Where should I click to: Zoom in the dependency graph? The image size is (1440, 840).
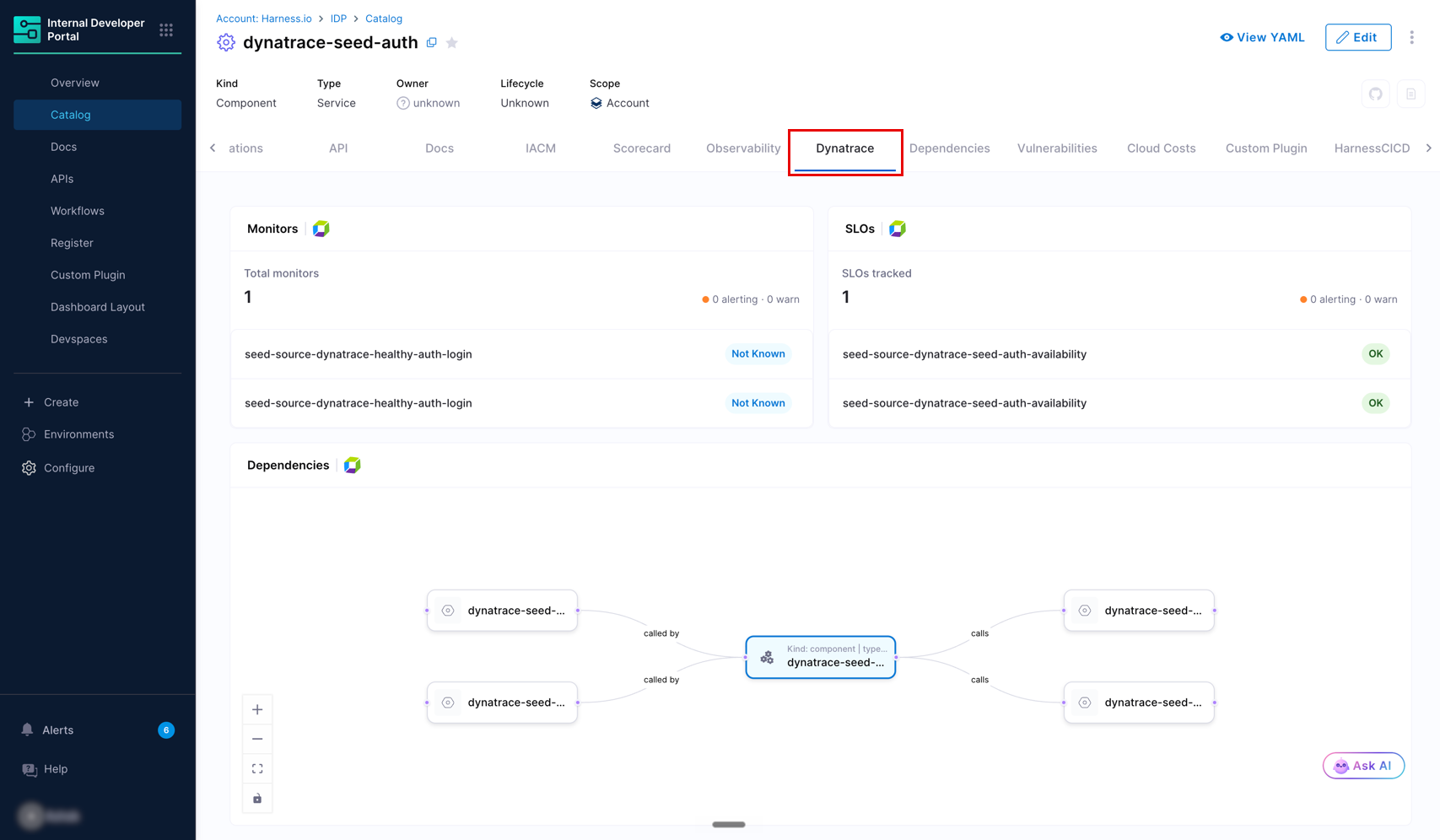pos(257,709)
